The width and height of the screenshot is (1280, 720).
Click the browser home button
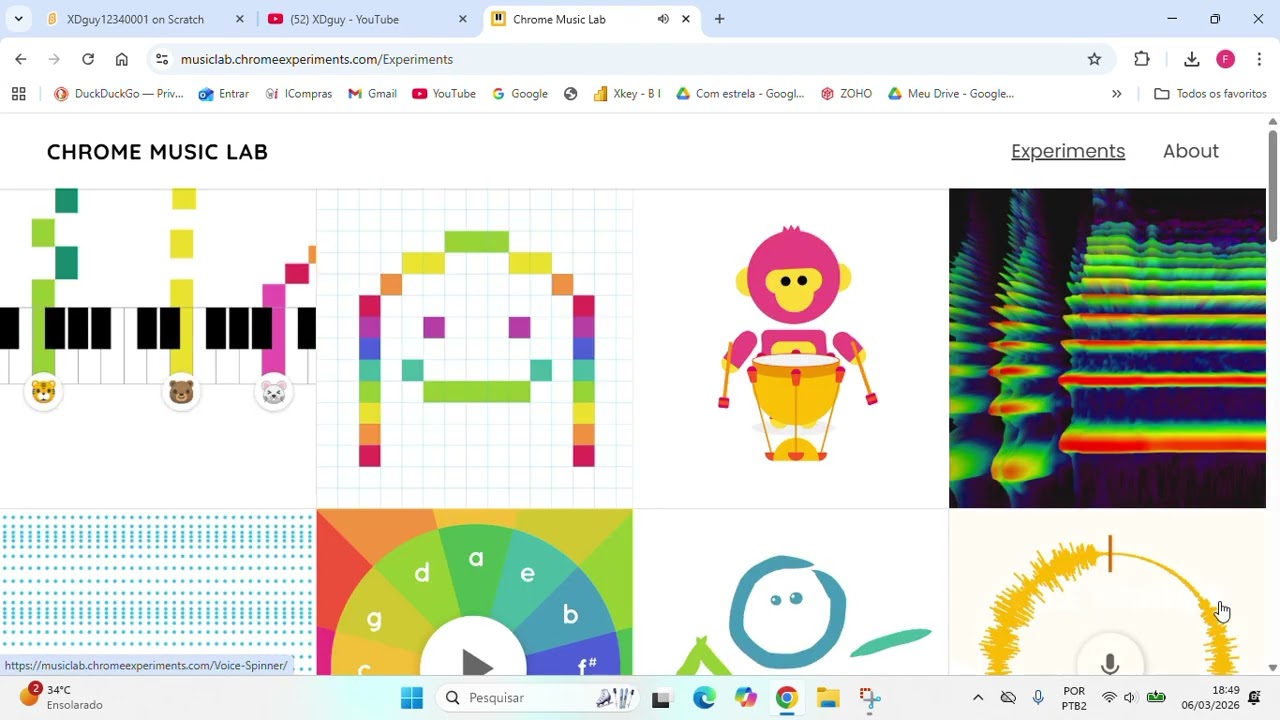coord(122,59)
